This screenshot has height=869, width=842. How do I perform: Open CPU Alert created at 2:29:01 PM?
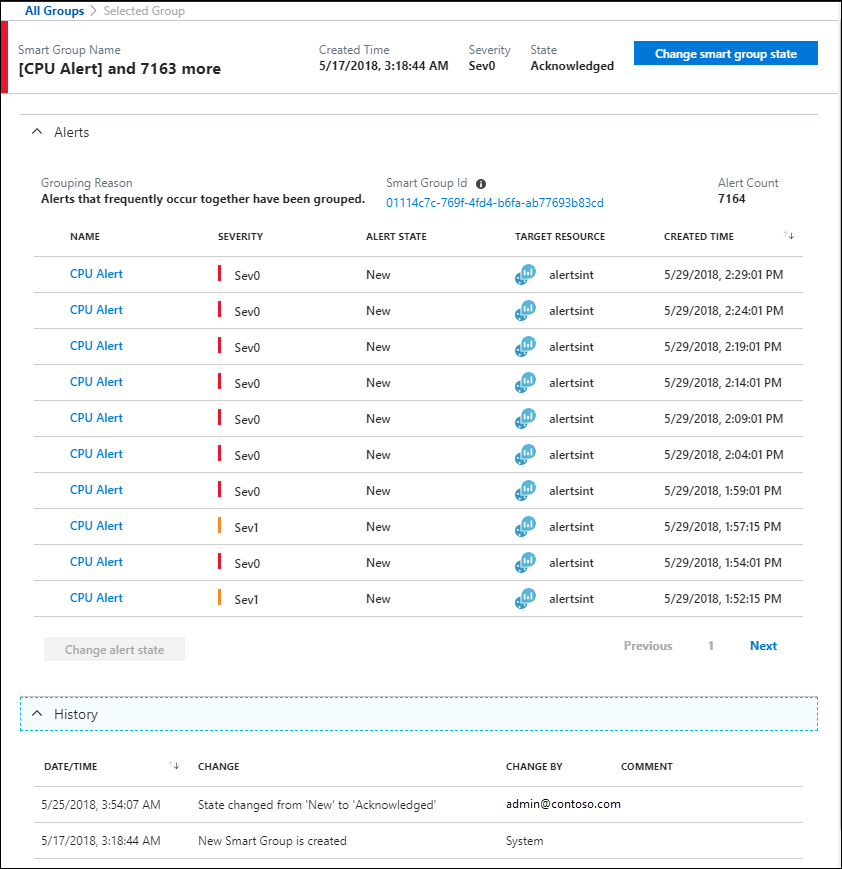[96, 274]
